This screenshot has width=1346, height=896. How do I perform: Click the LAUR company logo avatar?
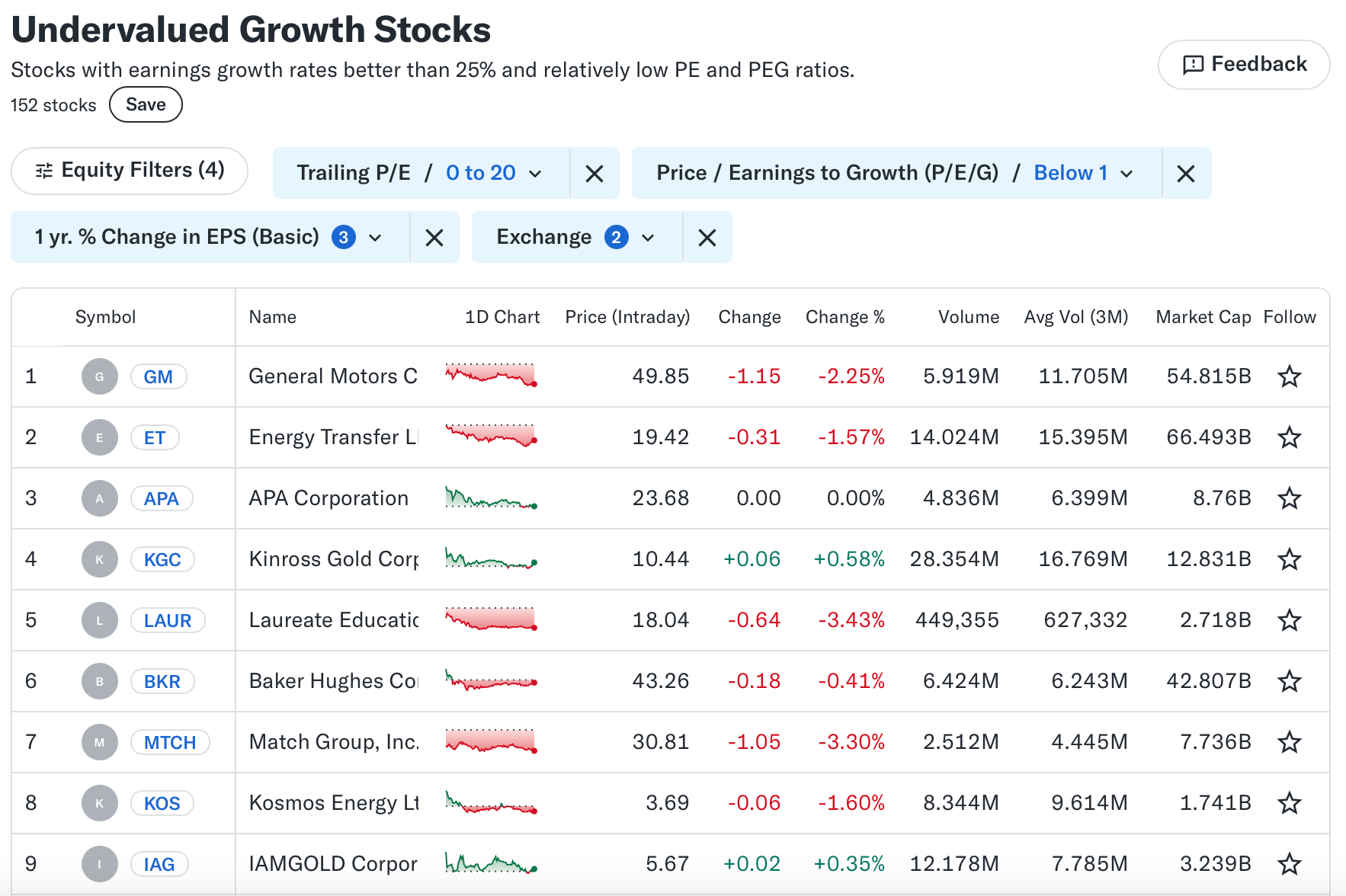click(x=100, y=620)
